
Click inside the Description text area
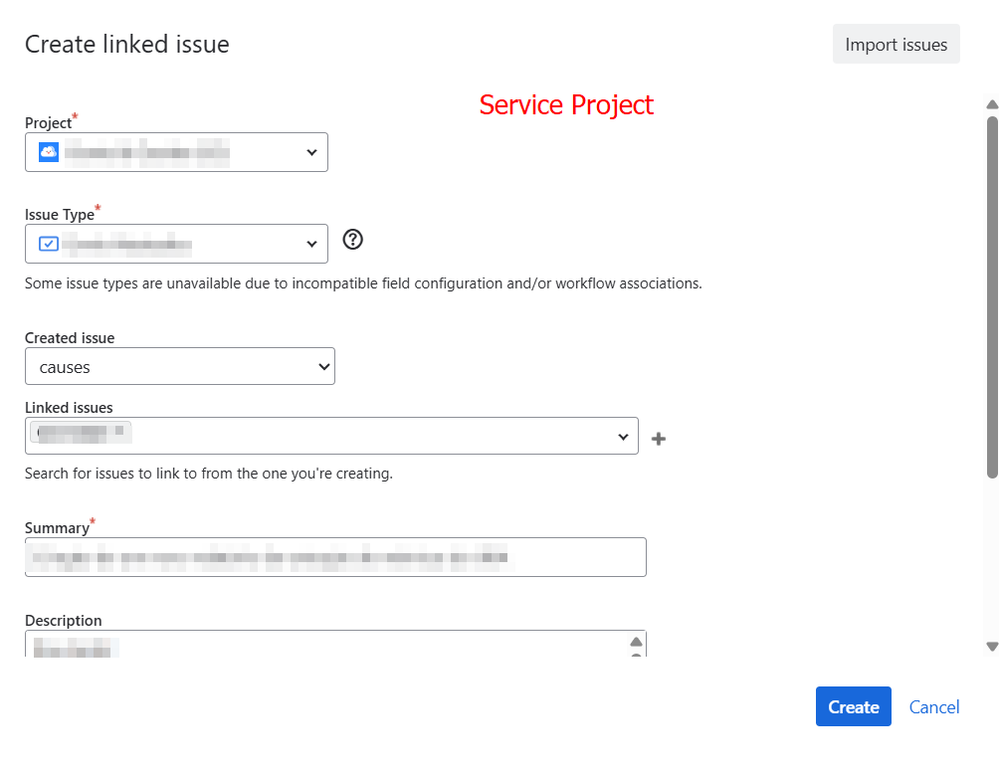click(x=325, y=644)
